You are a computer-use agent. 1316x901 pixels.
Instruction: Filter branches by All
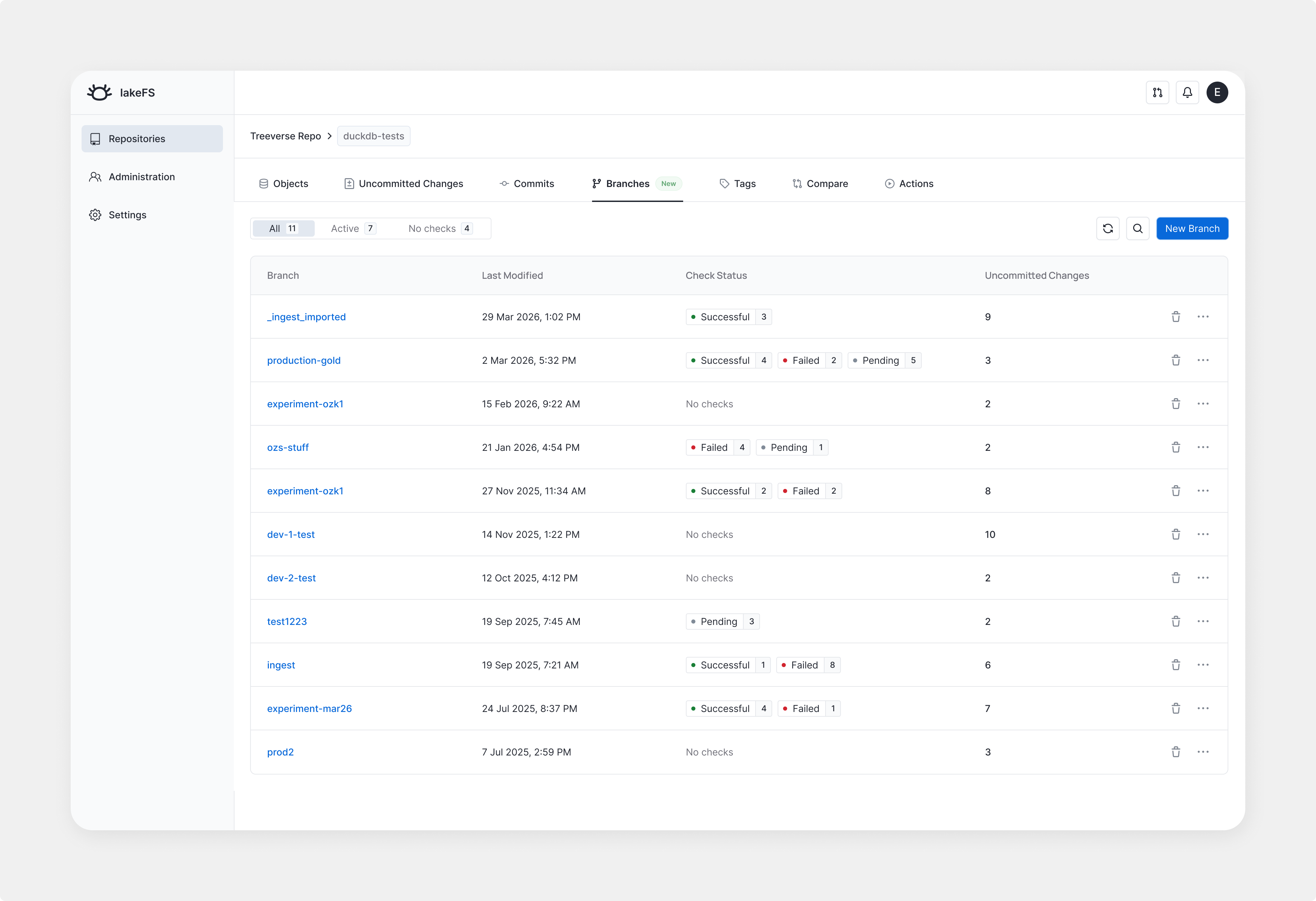284,229
